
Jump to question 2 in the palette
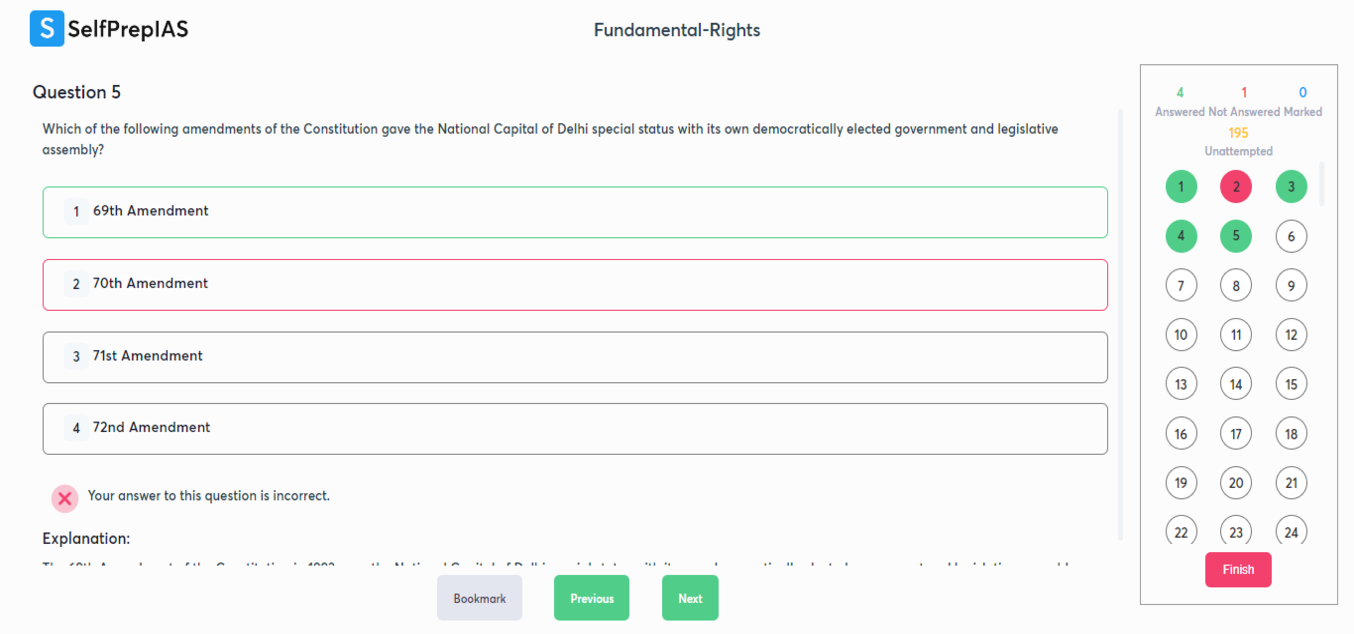[x=1236, y=187]
